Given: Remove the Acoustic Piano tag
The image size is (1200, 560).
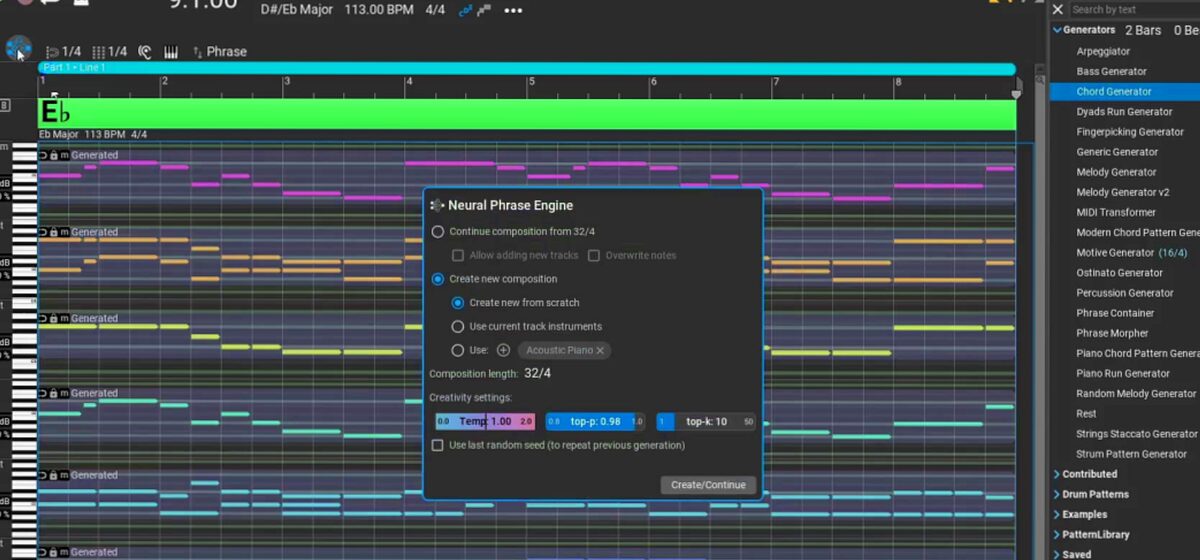Looking at the screenshot, I should point(600,351).
